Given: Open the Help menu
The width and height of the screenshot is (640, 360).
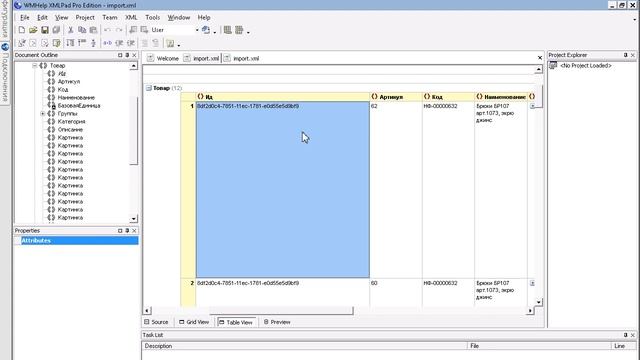Looking at the screenshot, I should tap(204, 18).
